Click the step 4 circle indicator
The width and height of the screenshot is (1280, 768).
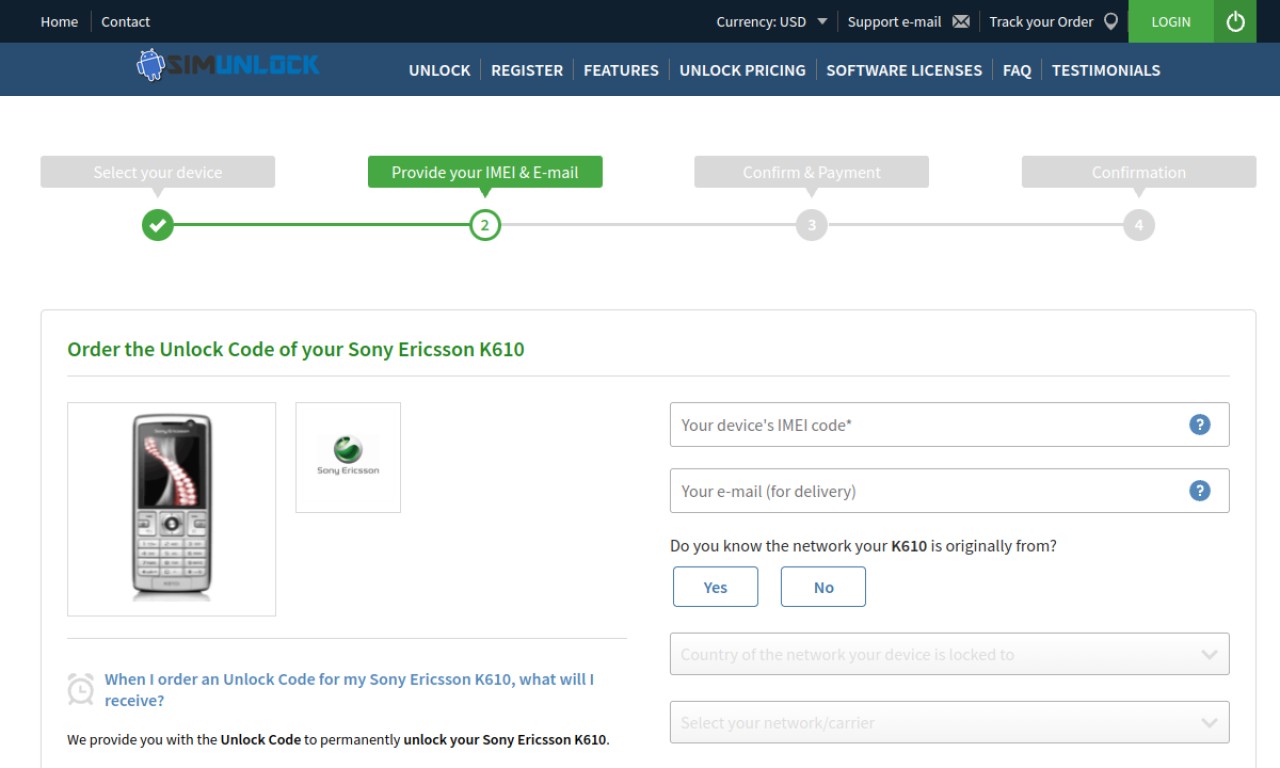tap(1138, 225)
